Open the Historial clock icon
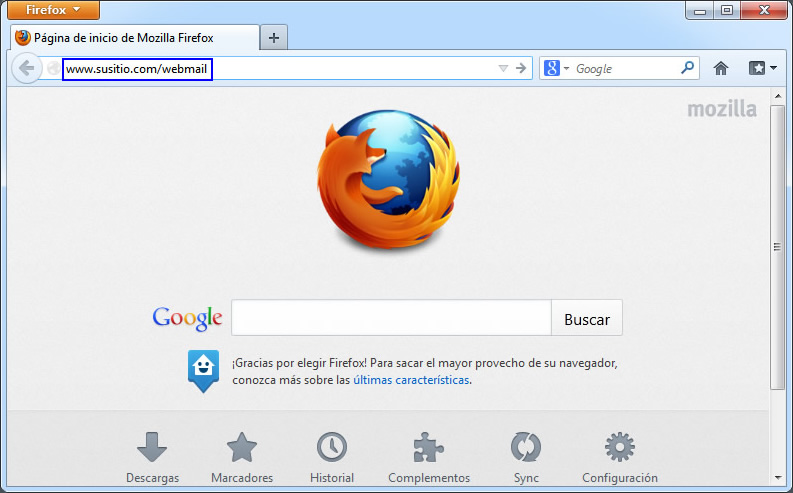793x493 pixels. [x=332, y=448]
